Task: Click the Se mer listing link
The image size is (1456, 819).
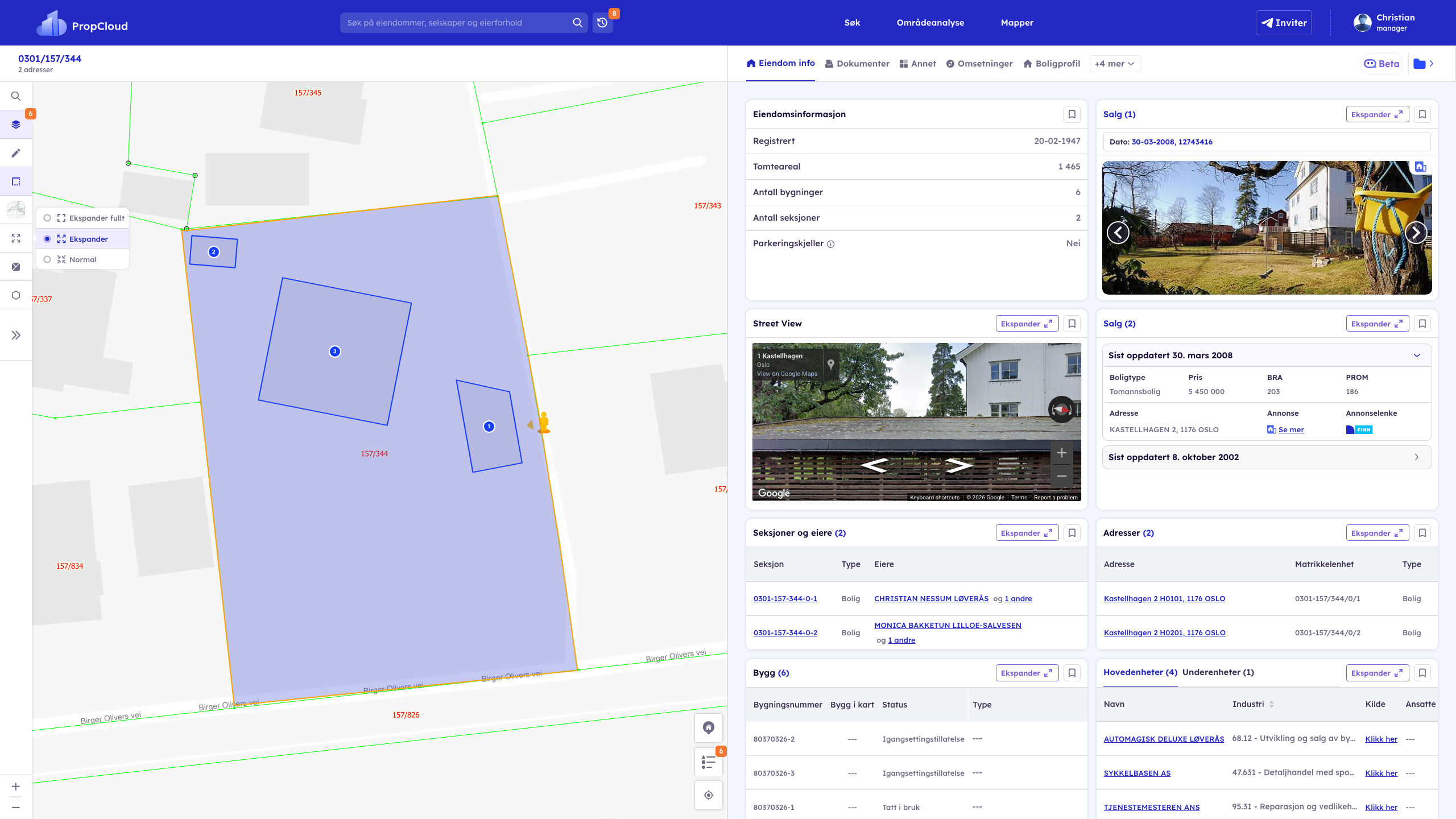Action: (1291, 430)
